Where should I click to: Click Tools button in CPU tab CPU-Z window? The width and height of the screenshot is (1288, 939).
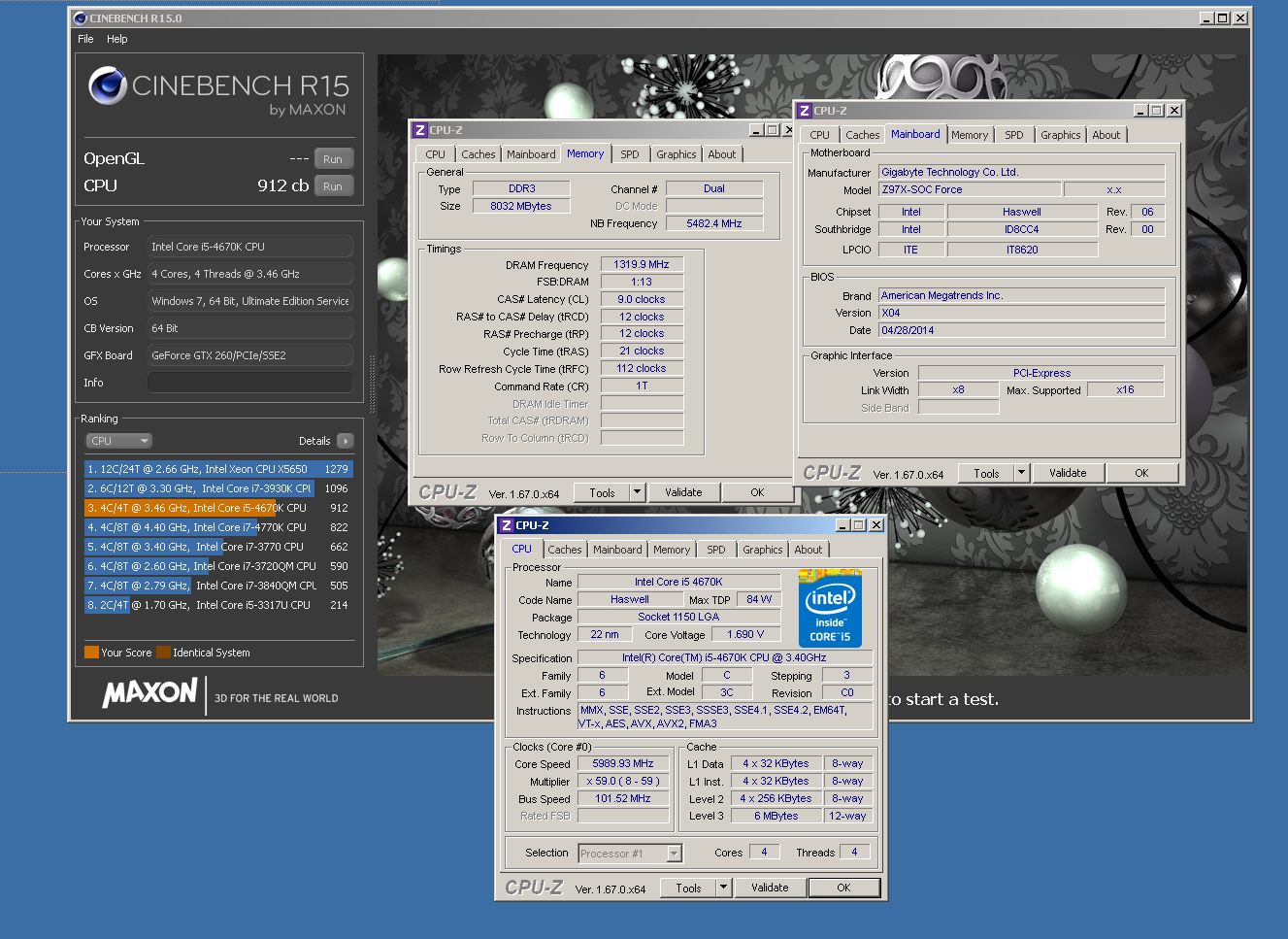pos(688,888)
